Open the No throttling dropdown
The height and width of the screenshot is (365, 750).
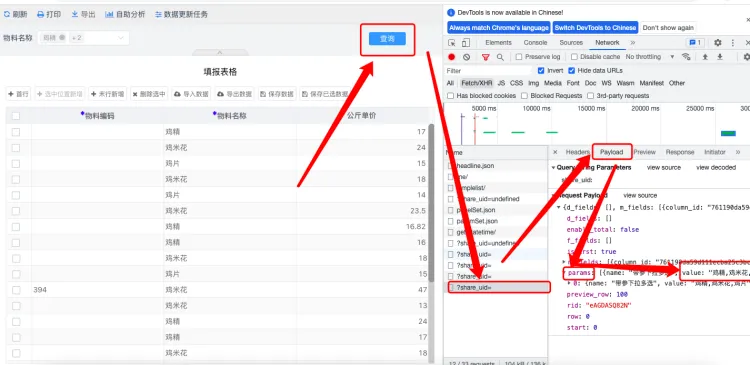click(650, 57)
